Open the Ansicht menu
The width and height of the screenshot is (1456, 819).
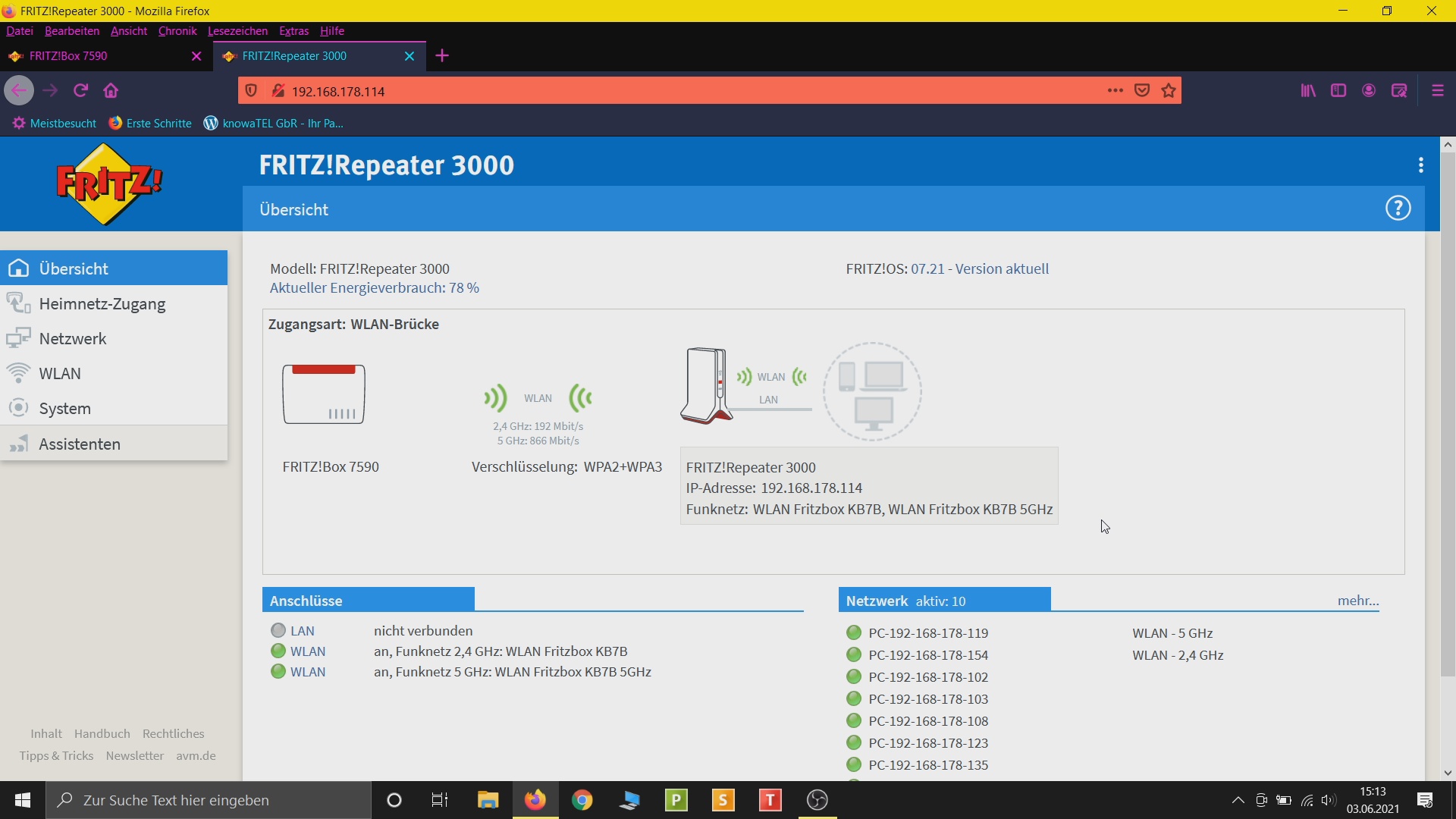point(129,31)
